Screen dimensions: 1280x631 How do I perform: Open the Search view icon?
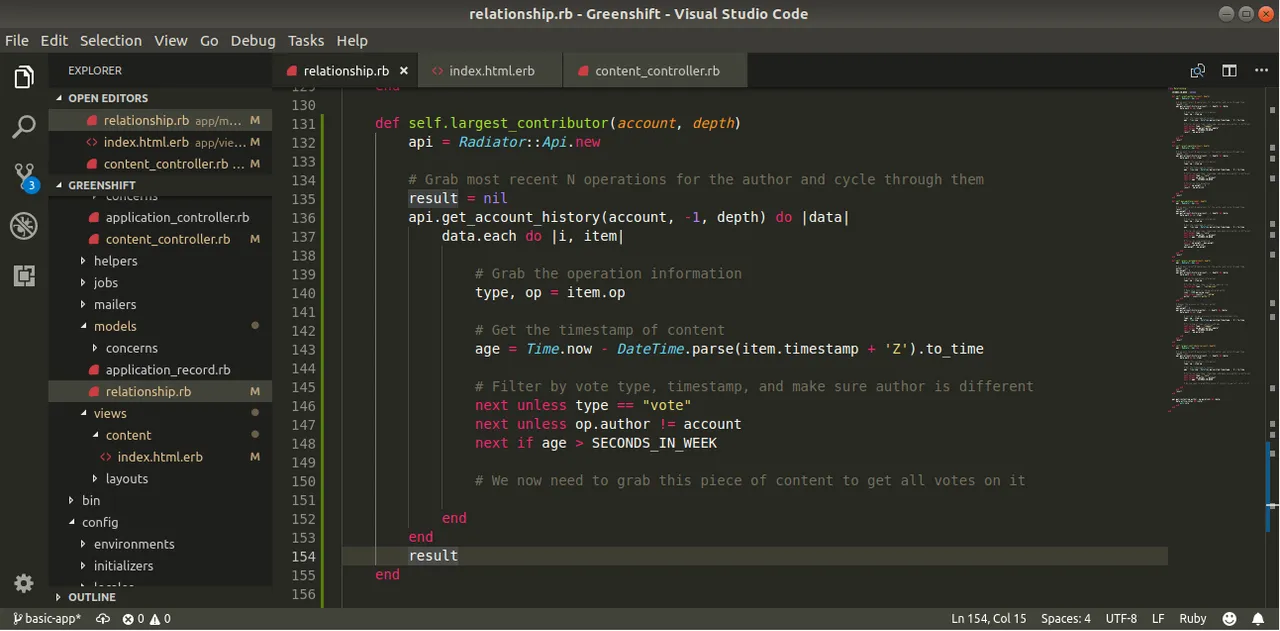[24, 127]
